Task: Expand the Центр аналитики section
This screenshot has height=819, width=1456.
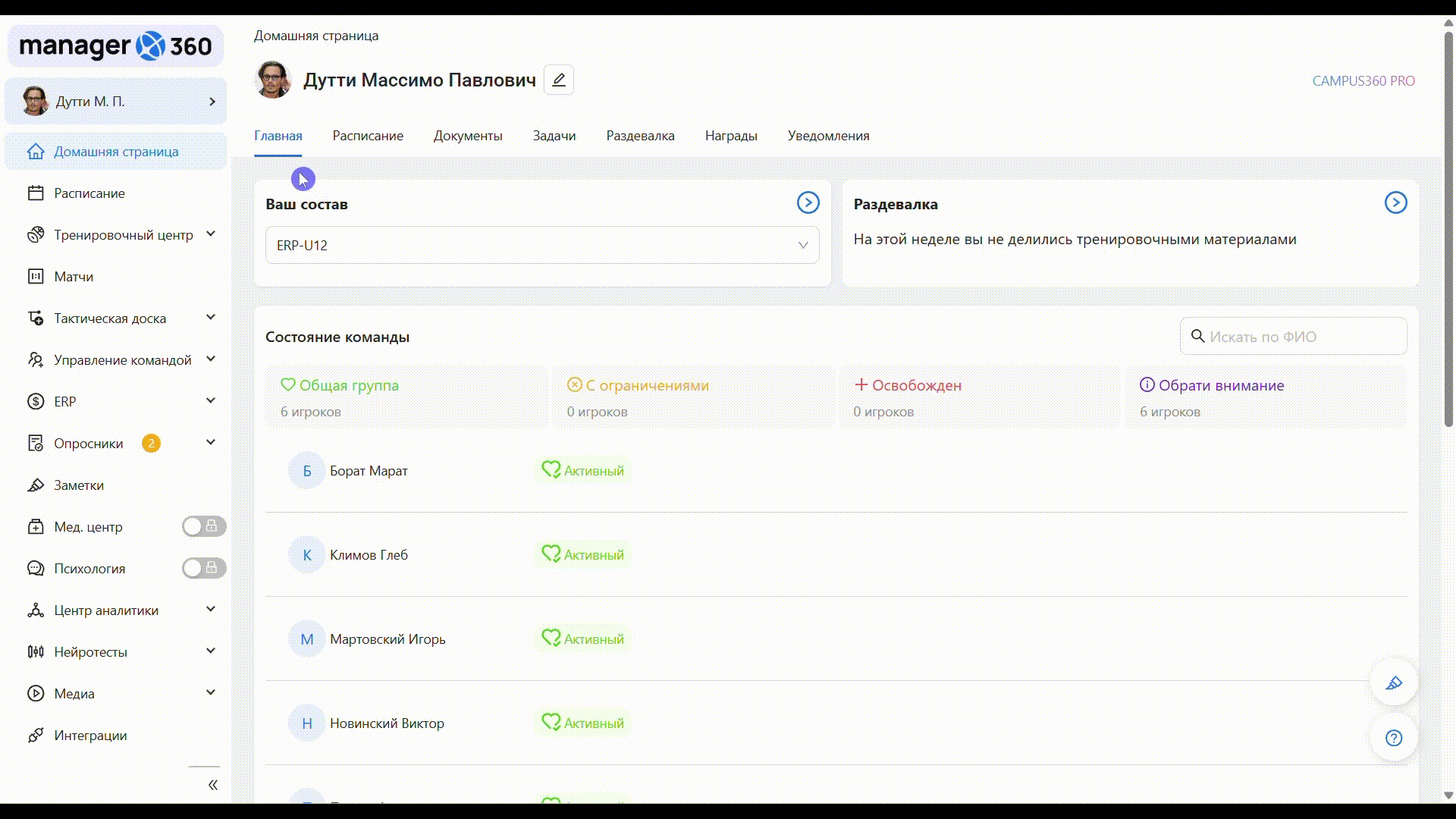Action: pos(211,610)
